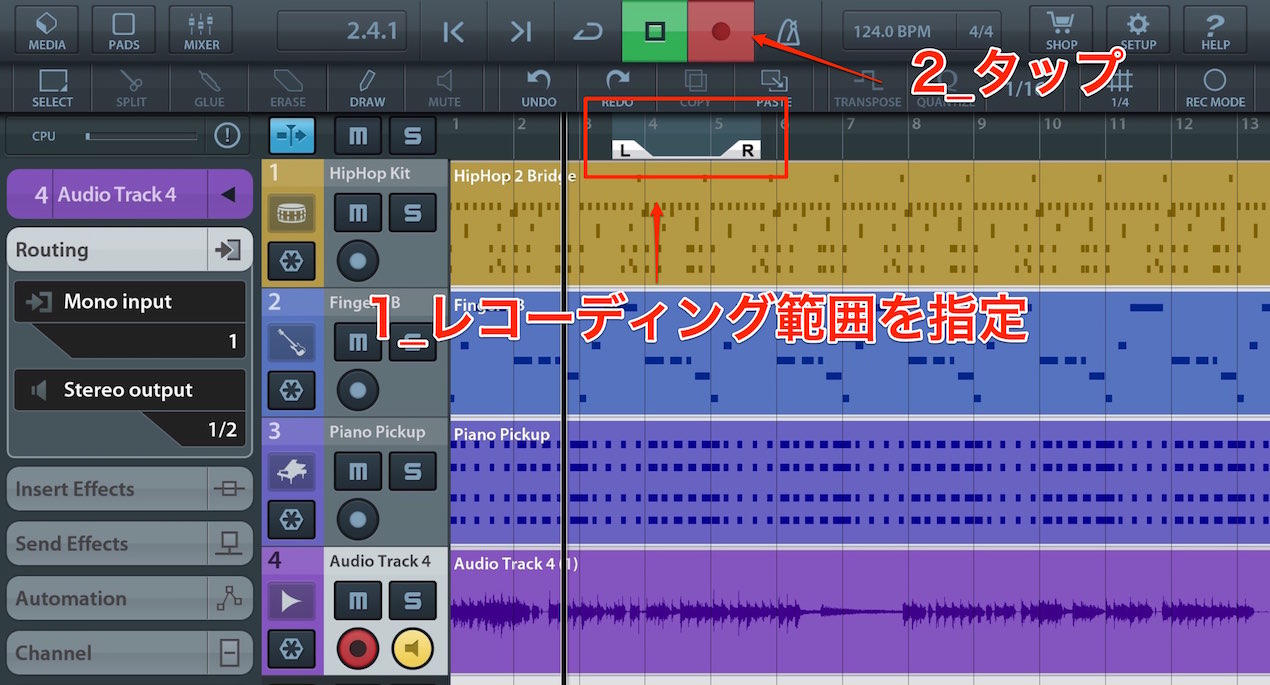Select the Audio Track 4 (1) waveform clip

(860, 611)
